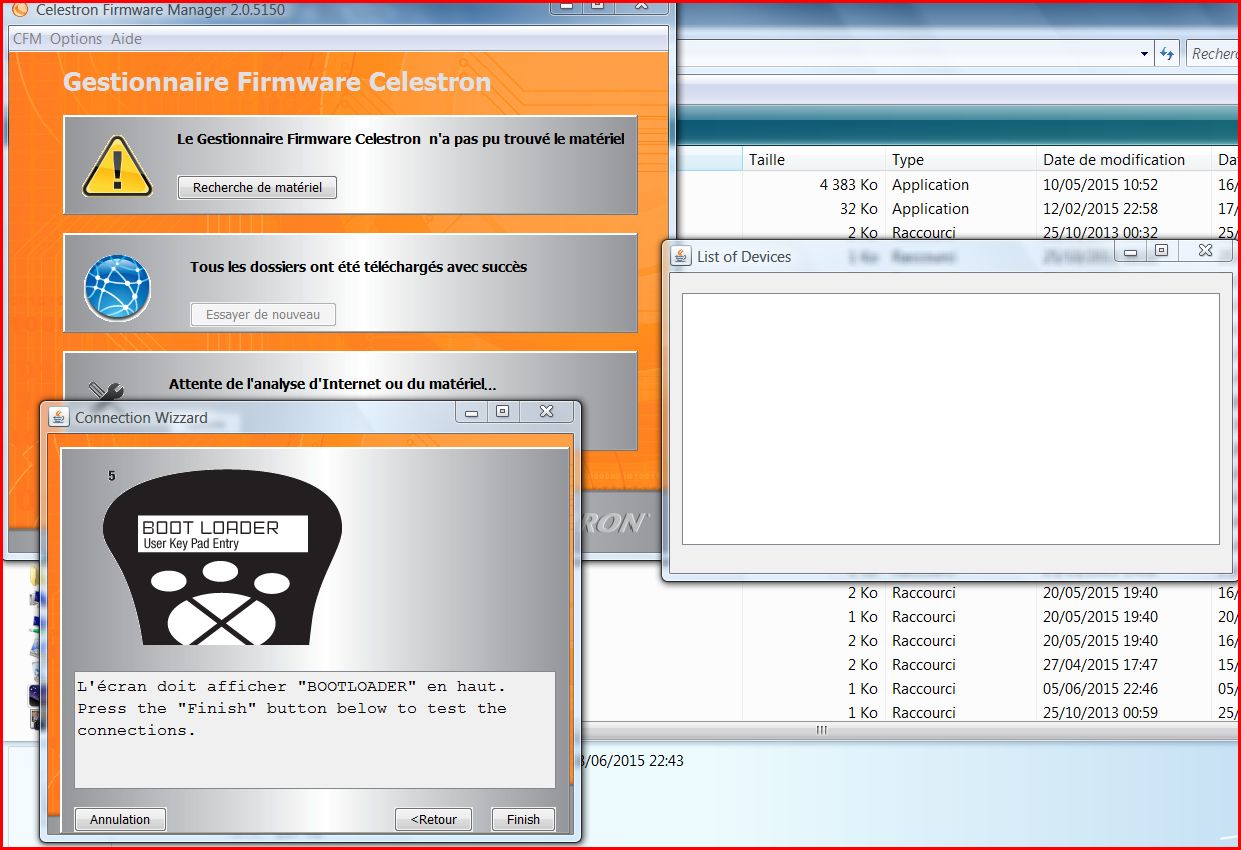Select the file sized 4 383 Ko
Image resolution: width=1241 pixels, height=850 pixels.
tap(848, 184)
